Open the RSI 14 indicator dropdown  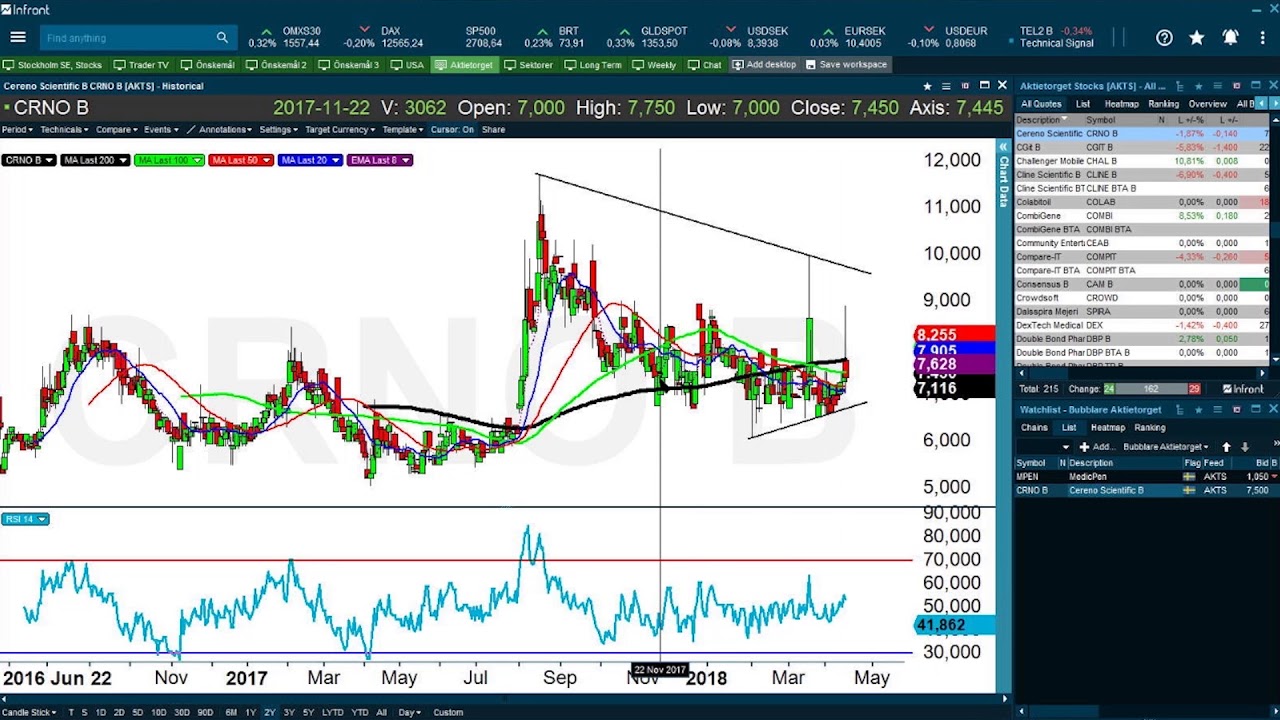(x=25, y=519)
